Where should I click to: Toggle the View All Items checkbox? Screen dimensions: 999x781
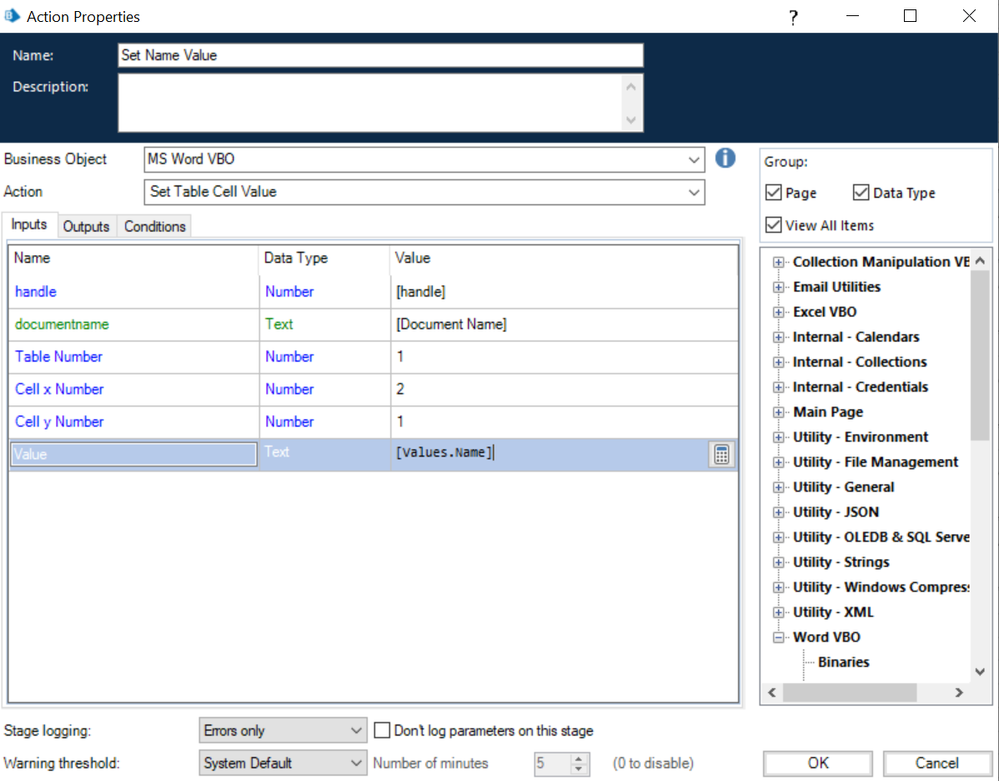pos(773,225)
